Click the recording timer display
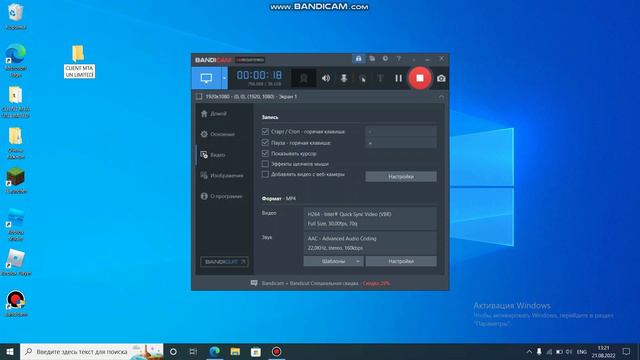Image resolution: width=640 pixels, height=360 pixels. [x=259, y=76]
